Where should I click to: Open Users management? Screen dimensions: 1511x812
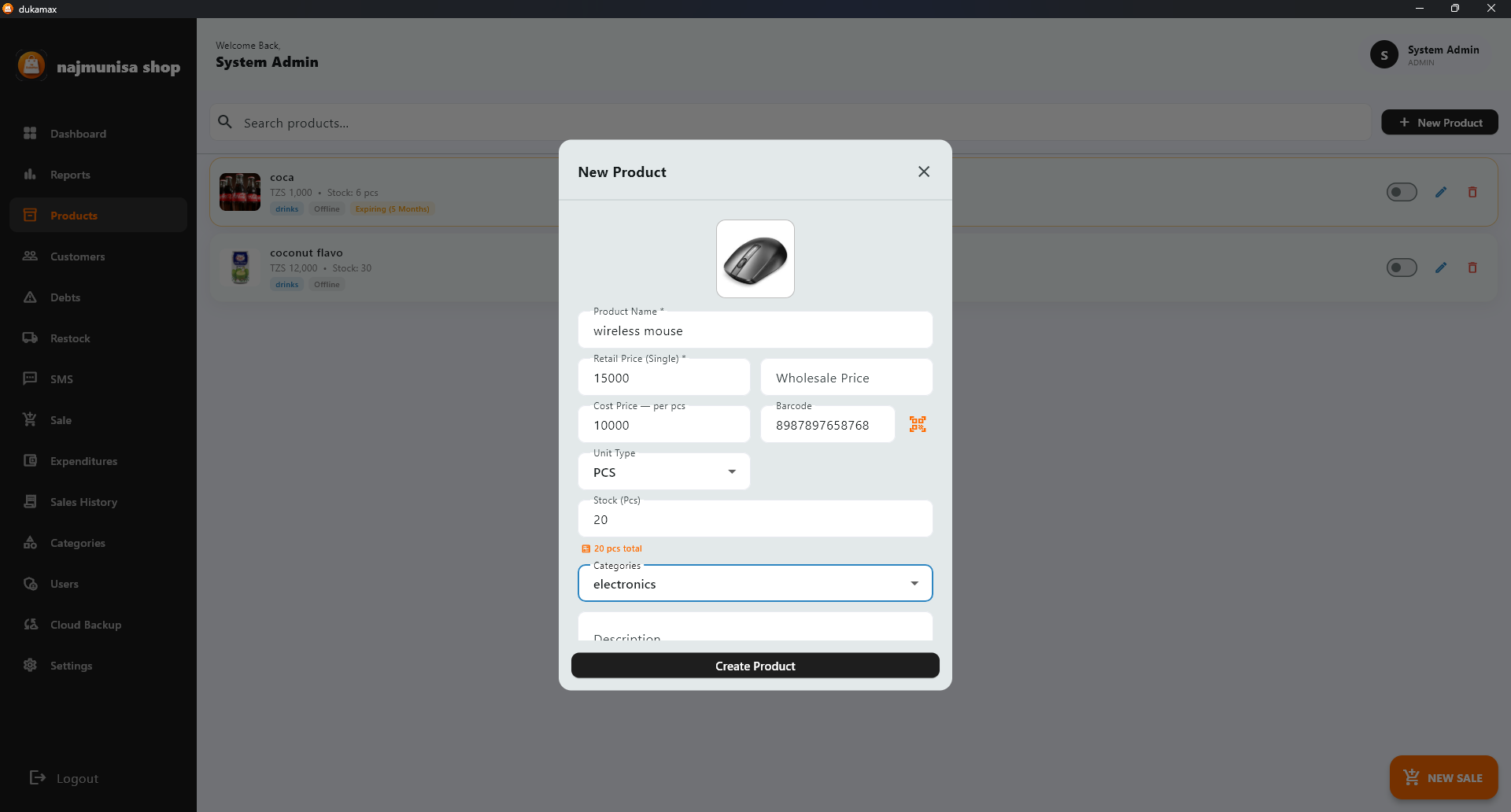(x=98, y=584)
